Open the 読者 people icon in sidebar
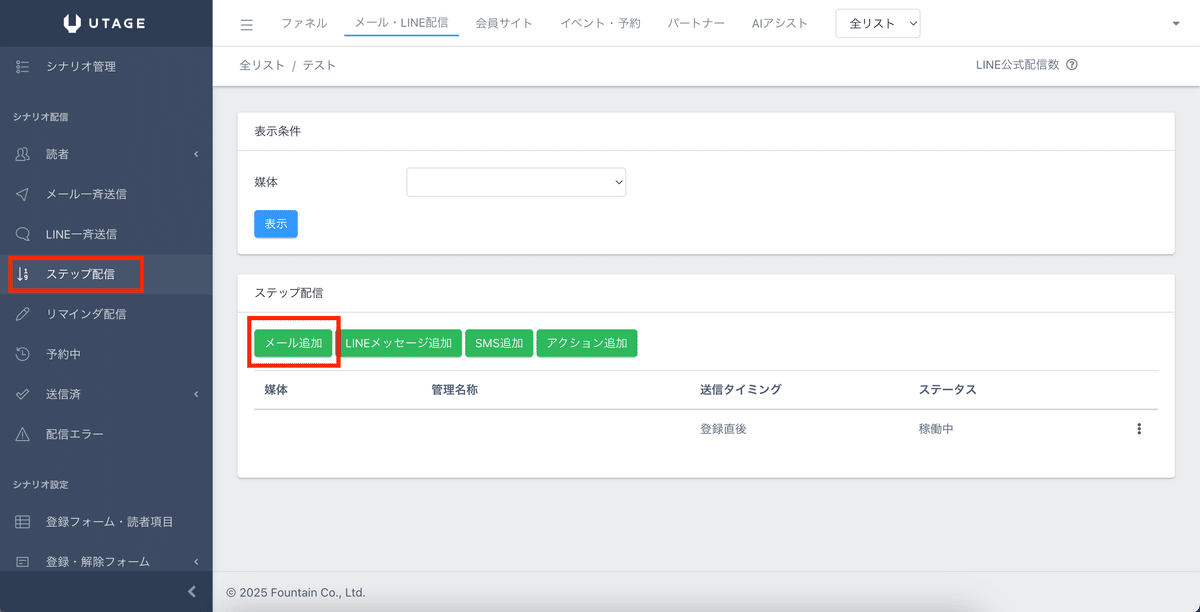Image resolution: width=1200 pixels, height=612 pixels. [22, 154]
